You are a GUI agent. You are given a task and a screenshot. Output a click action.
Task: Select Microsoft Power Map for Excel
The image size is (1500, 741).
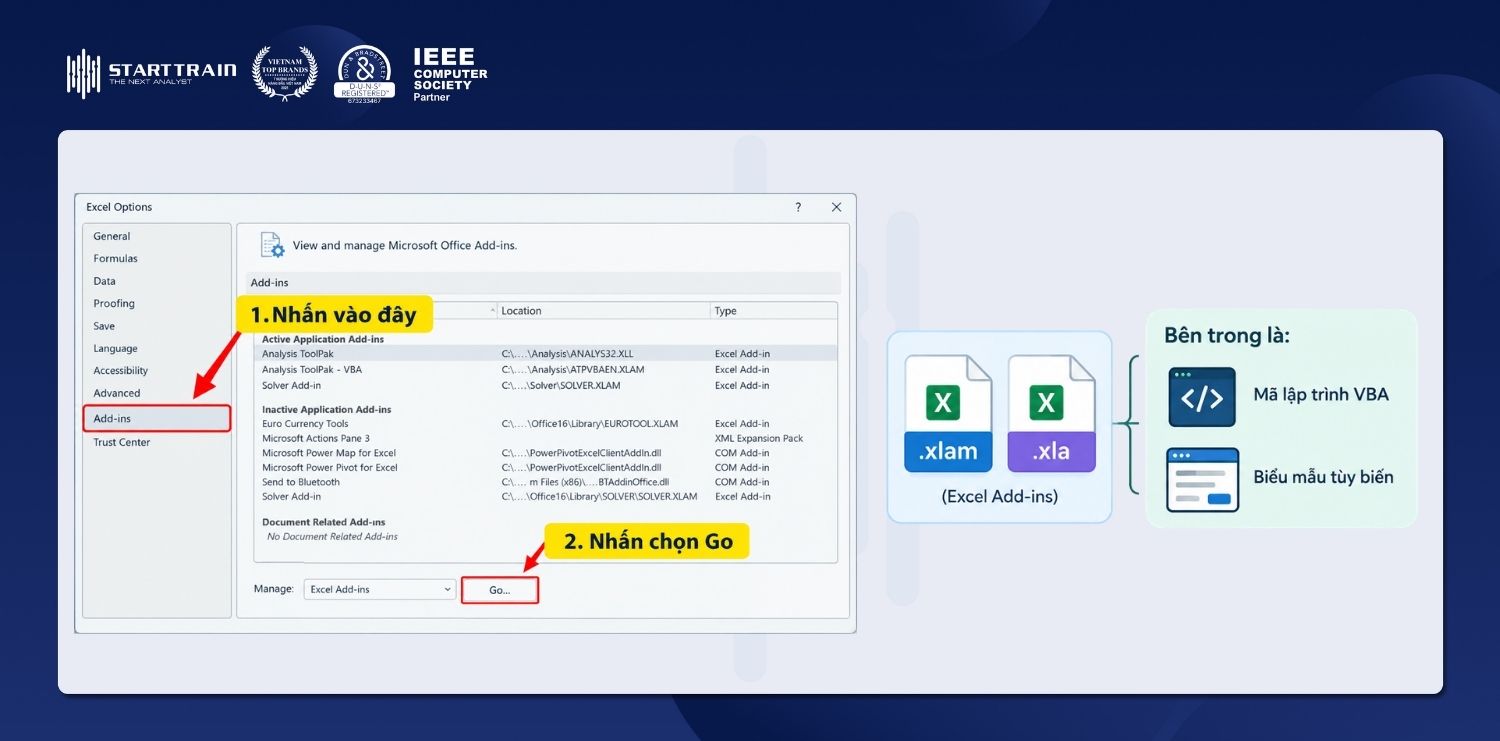[547, 453]
